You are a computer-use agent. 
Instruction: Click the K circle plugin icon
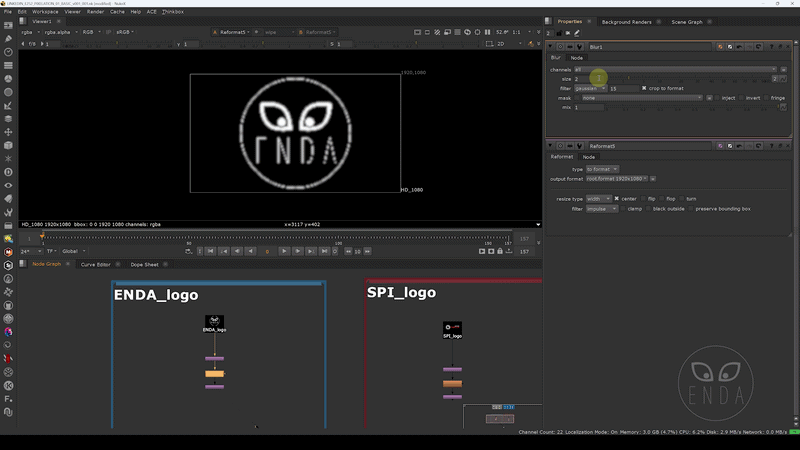pos(8,386)
